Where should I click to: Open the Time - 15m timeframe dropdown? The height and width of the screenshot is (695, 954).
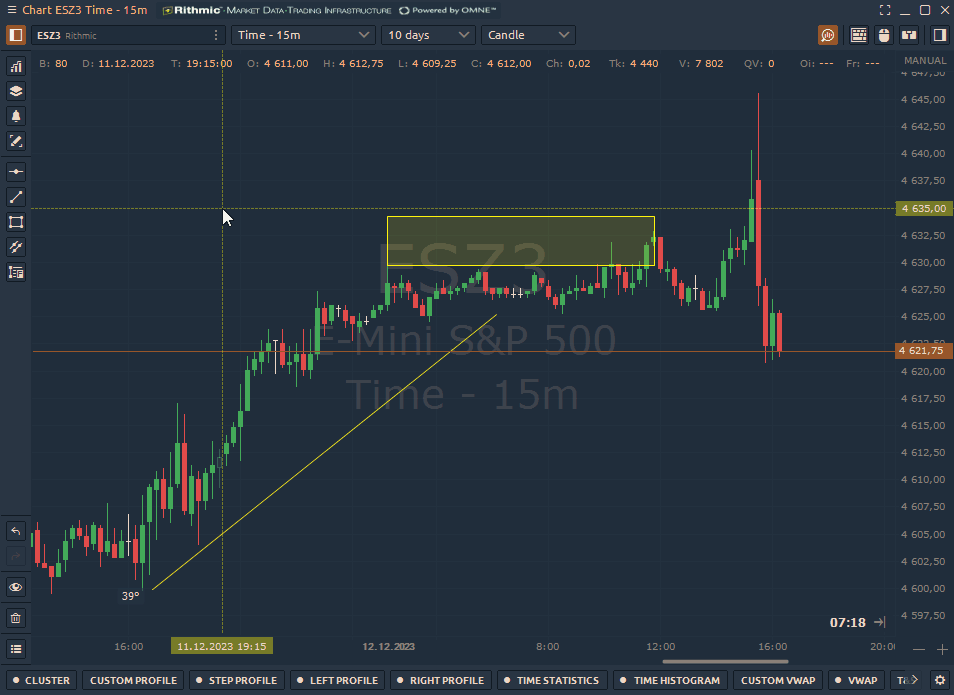pyautogui.click(x=303, y=35)
